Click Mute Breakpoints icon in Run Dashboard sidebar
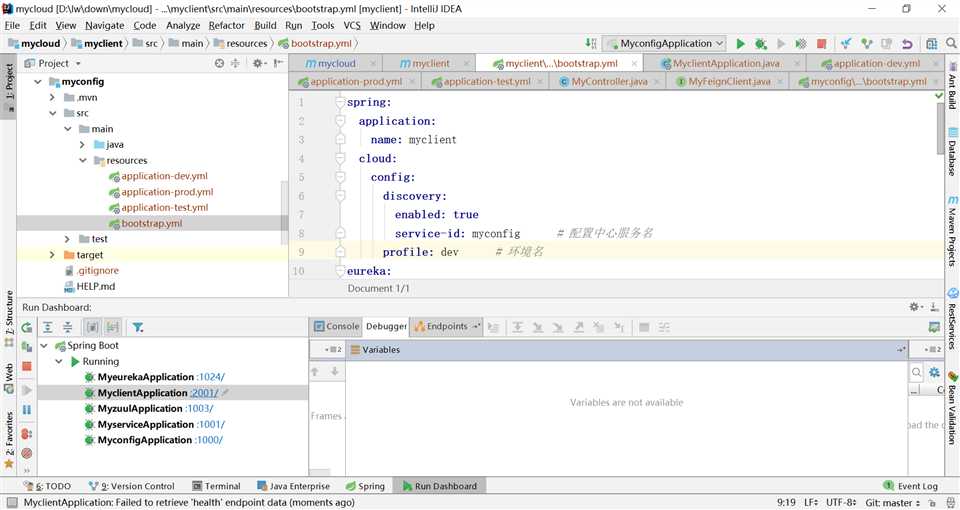Viewport: 960px width, 510px height. (26, 453)
